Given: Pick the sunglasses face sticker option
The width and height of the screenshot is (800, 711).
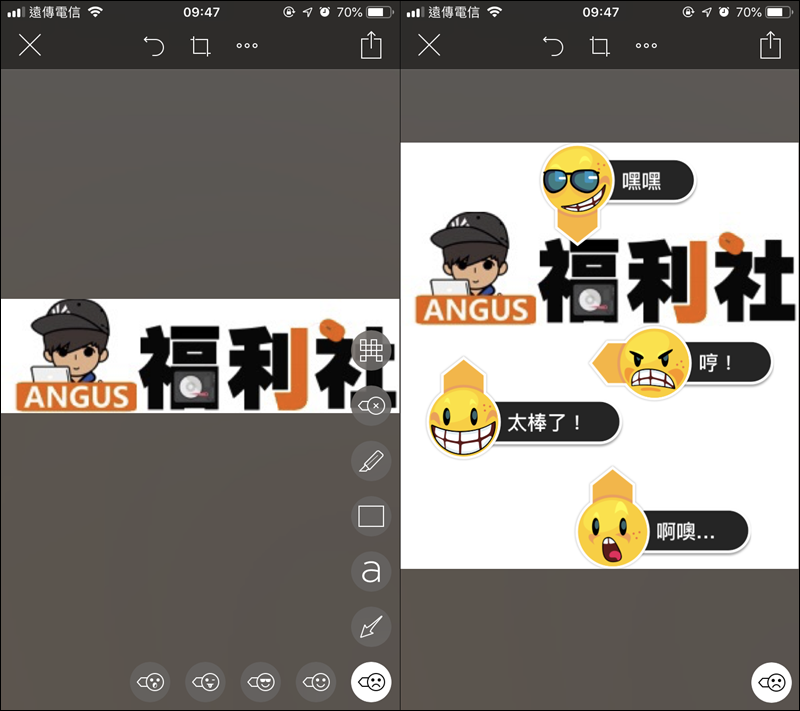Looking at the screenshot, I should point(262,683).
